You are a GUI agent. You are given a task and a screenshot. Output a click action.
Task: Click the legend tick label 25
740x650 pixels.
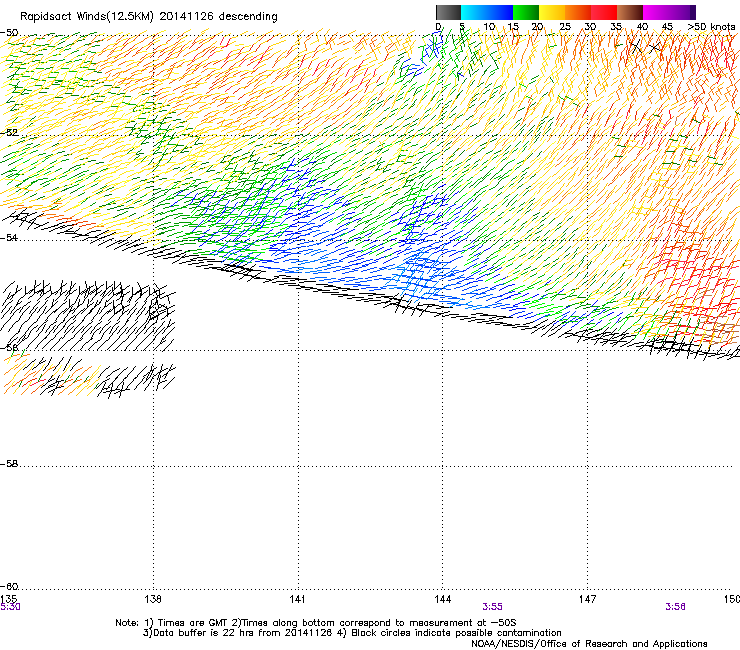(565, 27)
